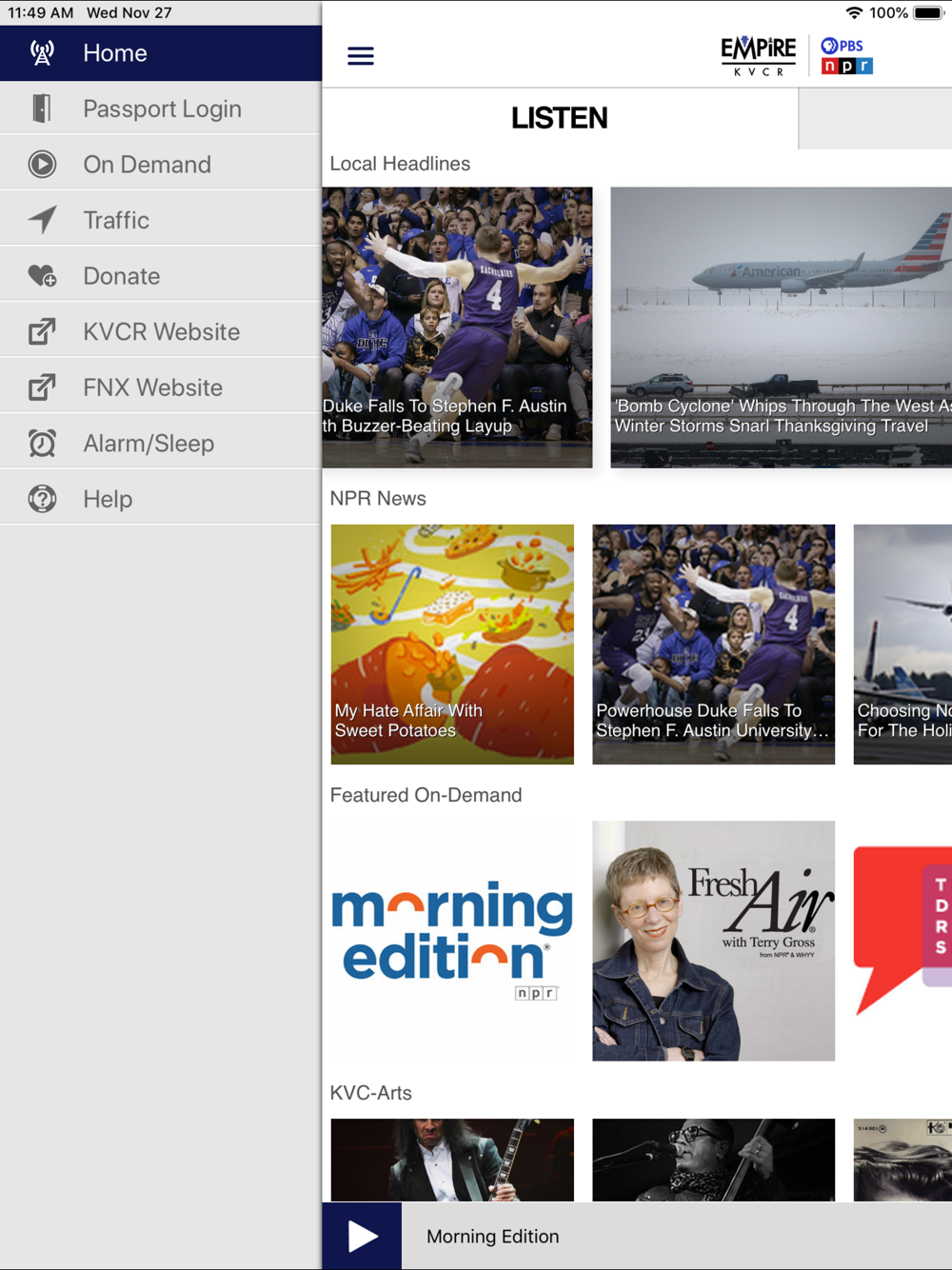Screen dimensions: 952x1270
Task: Toggle the hamburger side menu button
Action: tap(361, 56)
